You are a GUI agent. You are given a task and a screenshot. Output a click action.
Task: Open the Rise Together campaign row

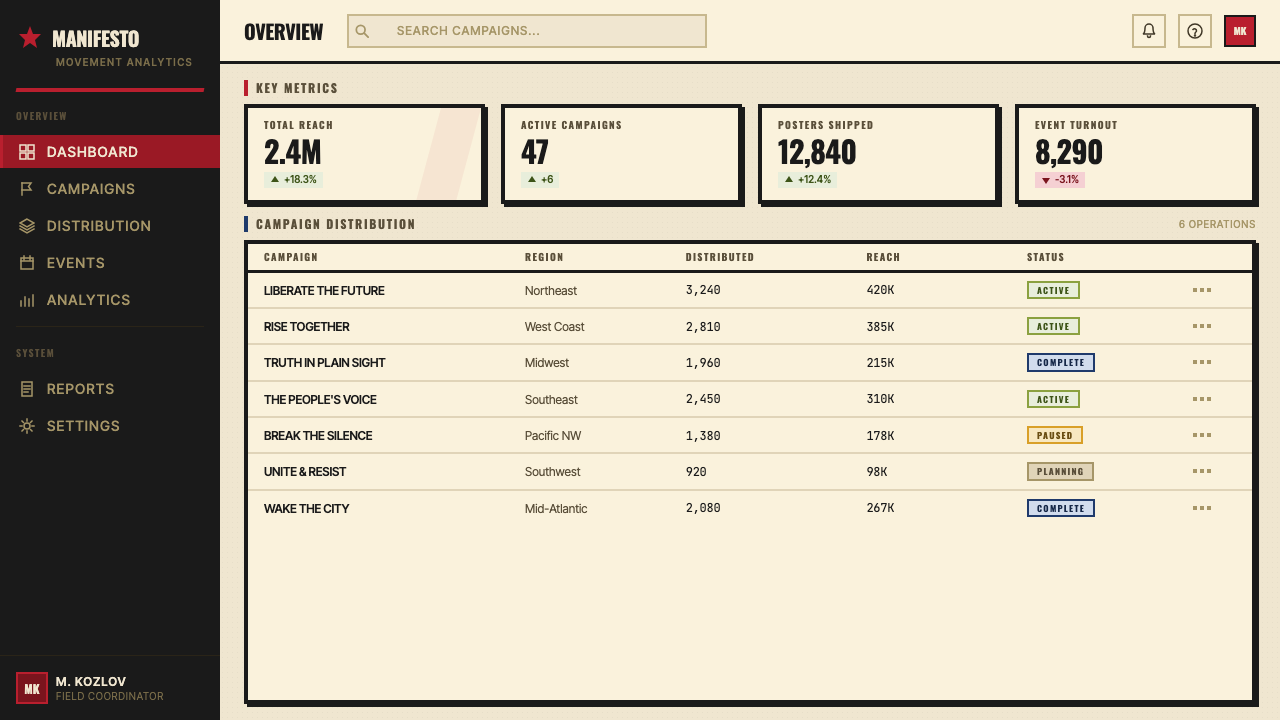[750, 327]
